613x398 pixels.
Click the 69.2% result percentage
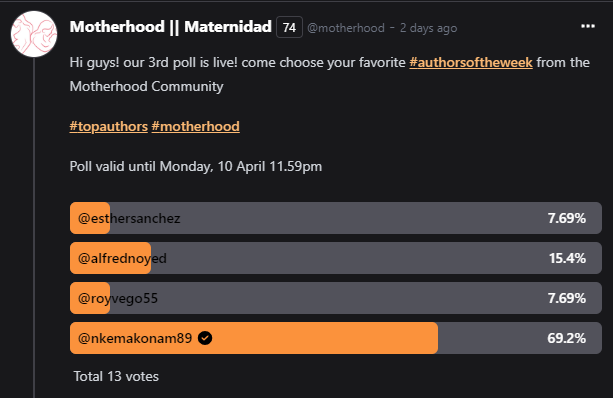tap(566, 338)
